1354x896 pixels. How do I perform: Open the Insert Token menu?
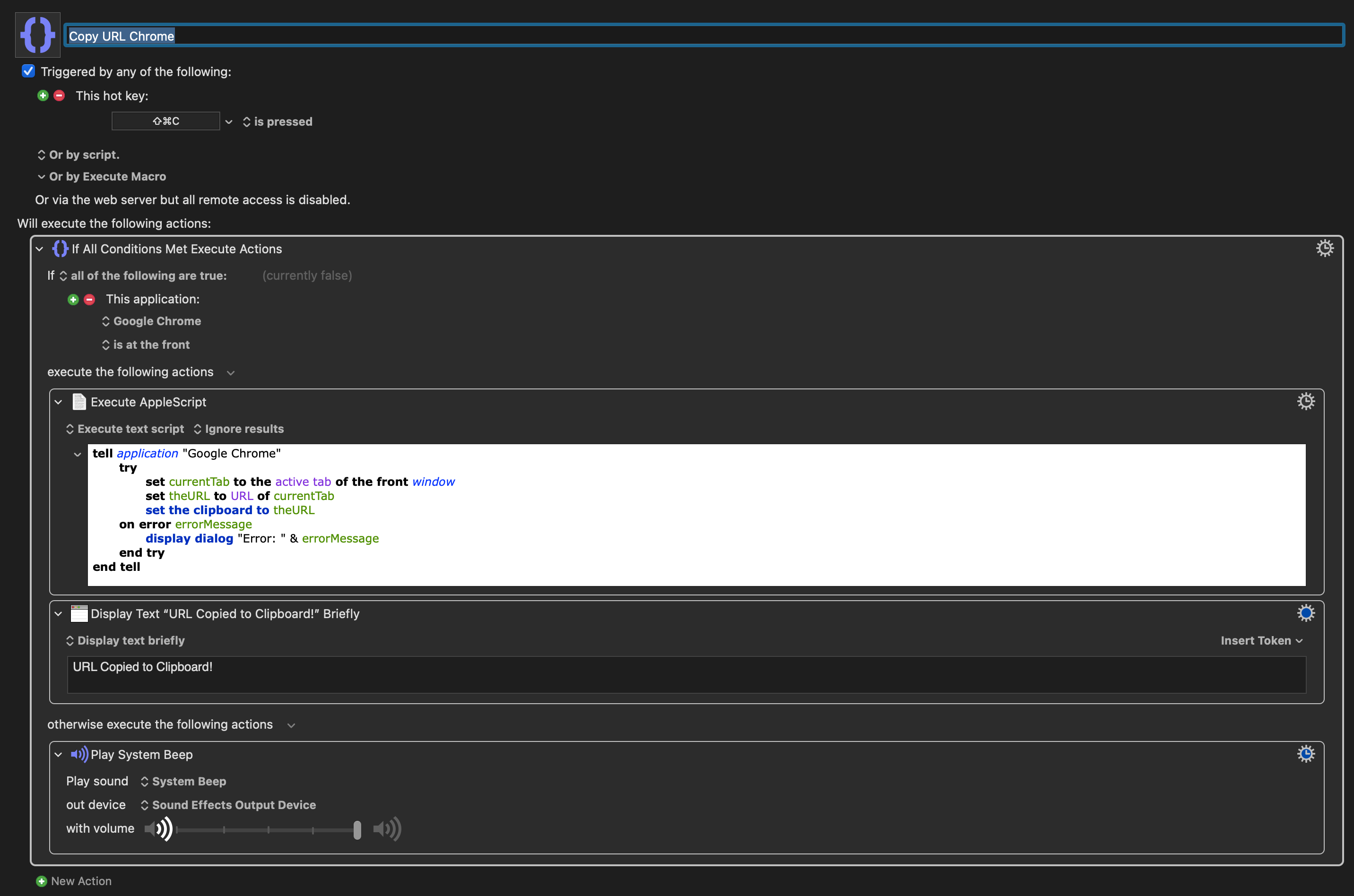coord(1261,640)
